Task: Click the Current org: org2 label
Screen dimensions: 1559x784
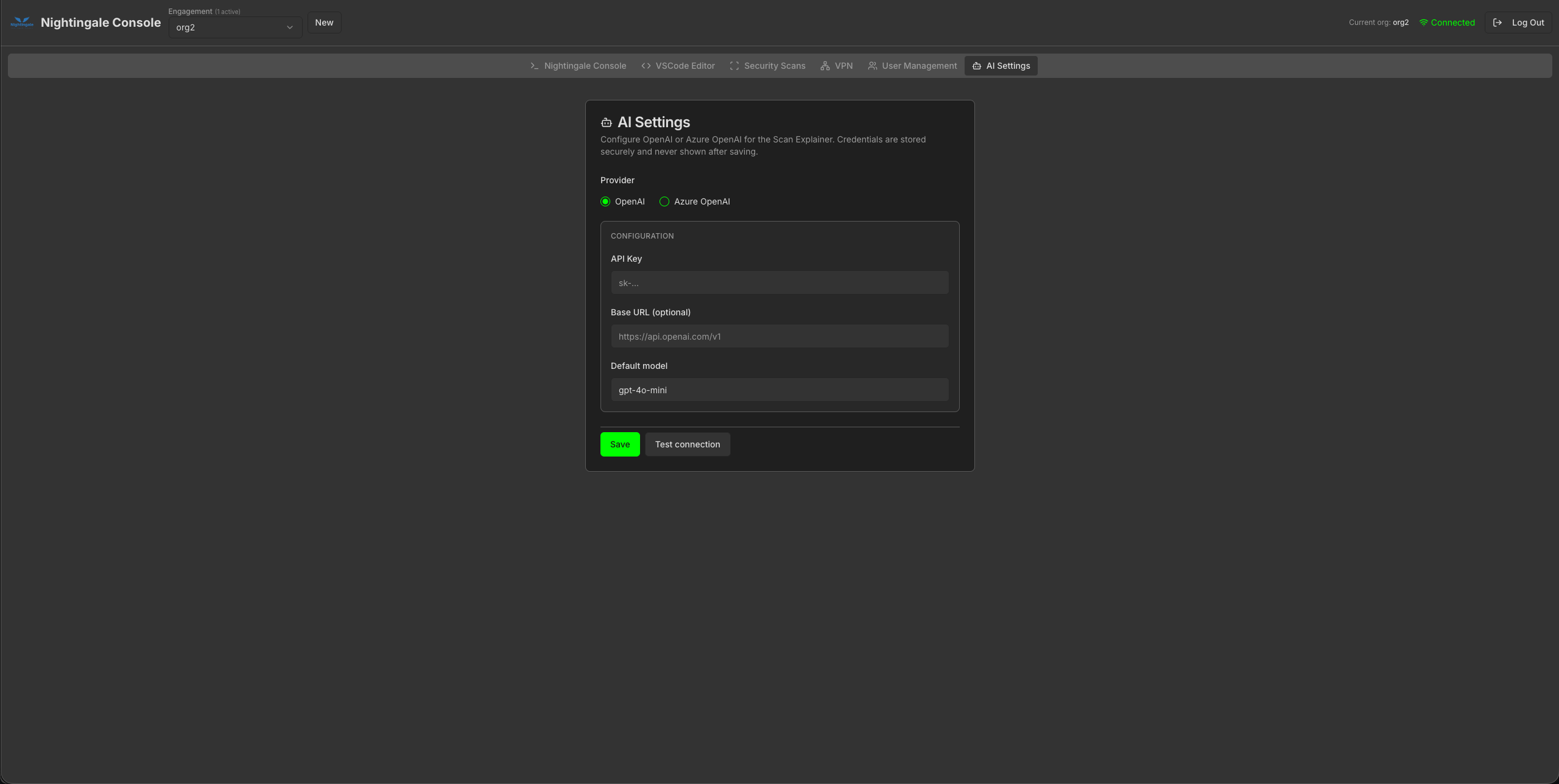Action: click(1379, 23)
